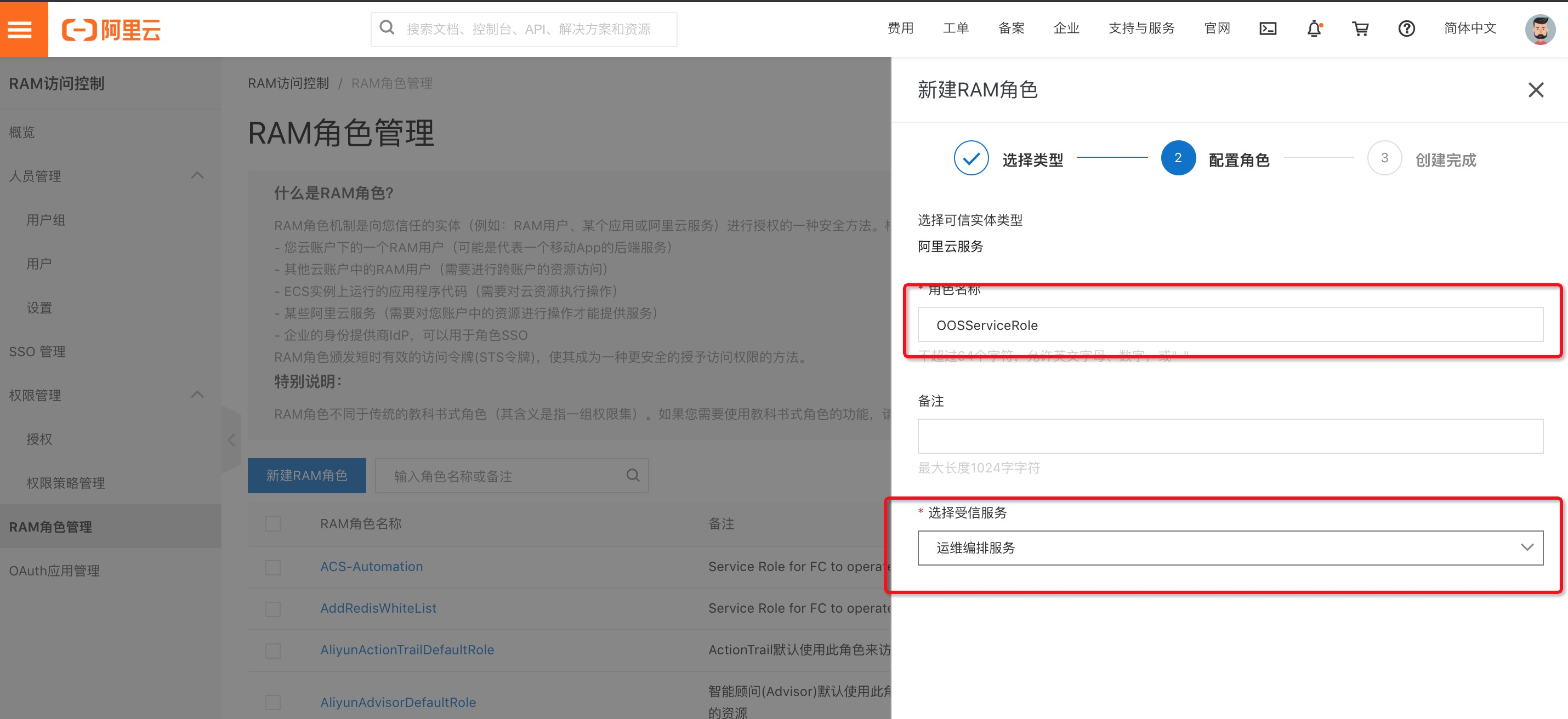Collapse the 人员管理 sidebar section

coord(197,176)
